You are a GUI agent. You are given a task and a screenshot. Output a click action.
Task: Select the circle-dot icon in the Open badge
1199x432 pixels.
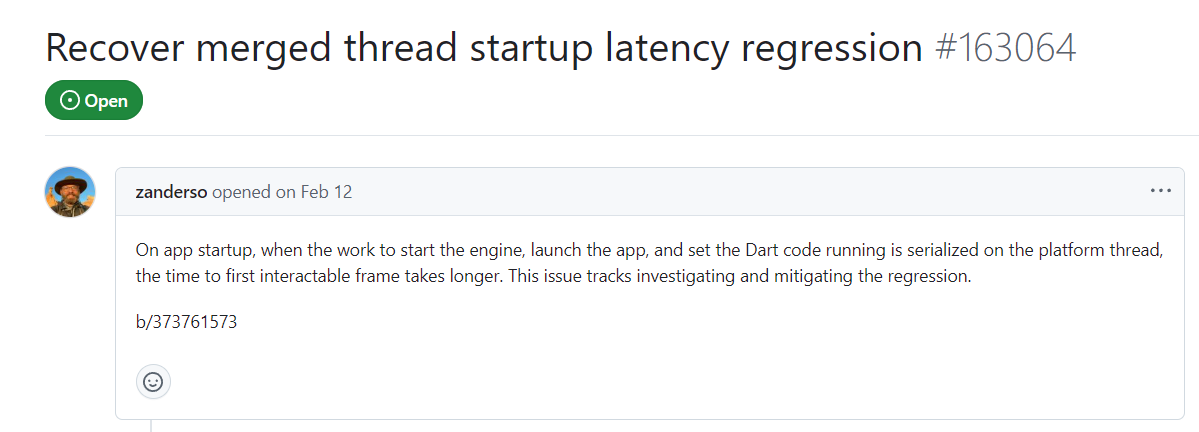pyautogui.click(x=70, y=100)
